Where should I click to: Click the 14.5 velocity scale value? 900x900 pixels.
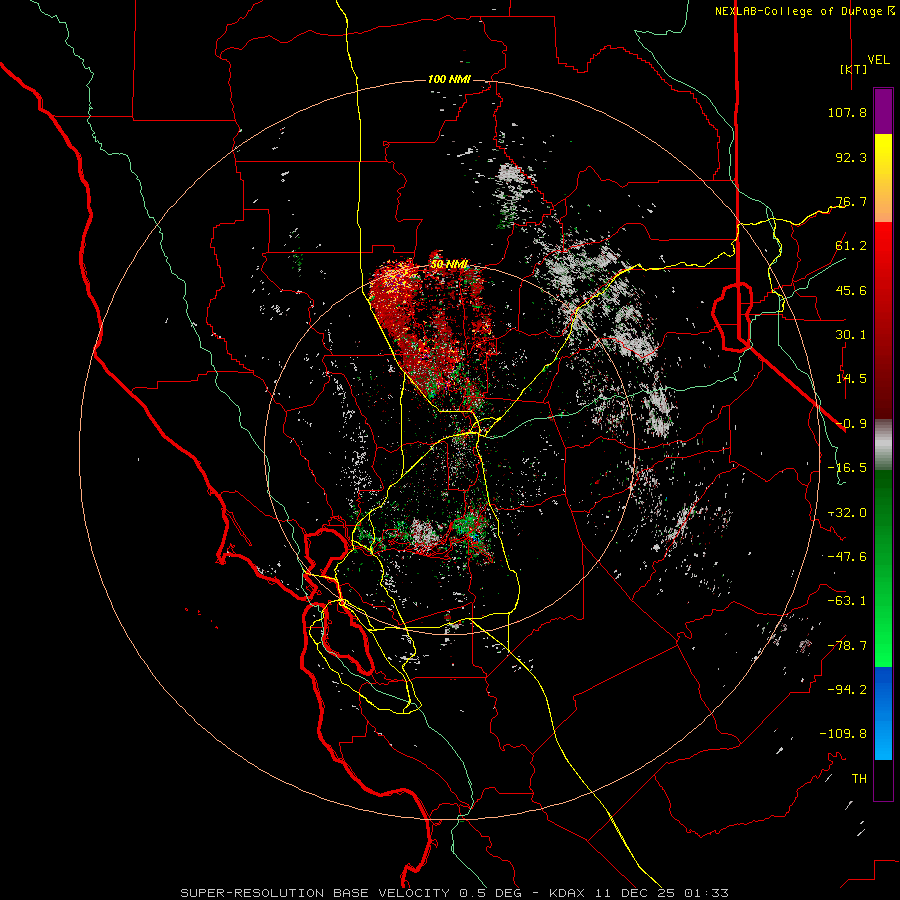851,379
